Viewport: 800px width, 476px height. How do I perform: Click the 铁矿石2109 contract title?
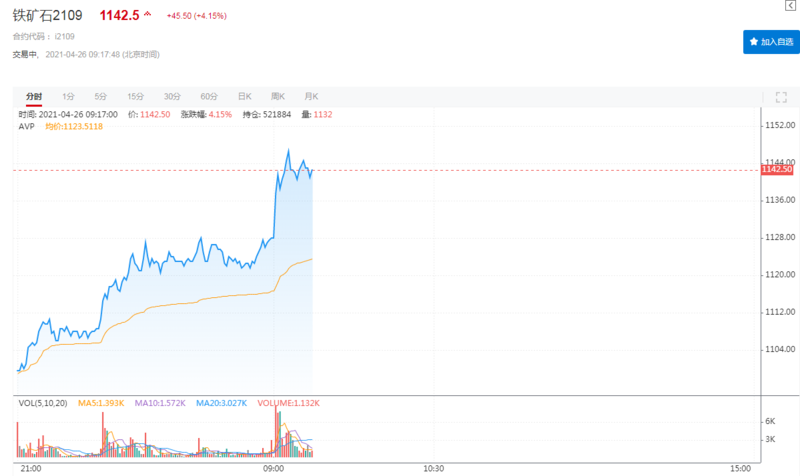[50, 17]
